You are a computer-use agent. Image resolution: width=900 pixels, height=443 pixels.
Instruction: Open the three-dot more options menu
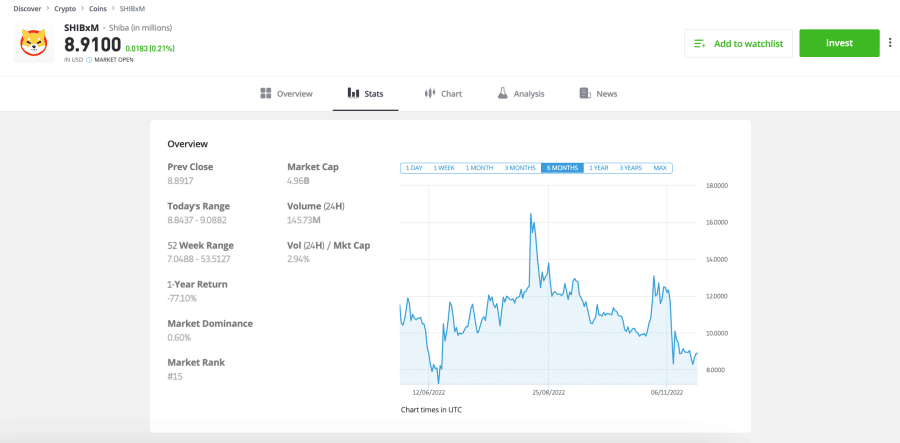click(890, 43)
